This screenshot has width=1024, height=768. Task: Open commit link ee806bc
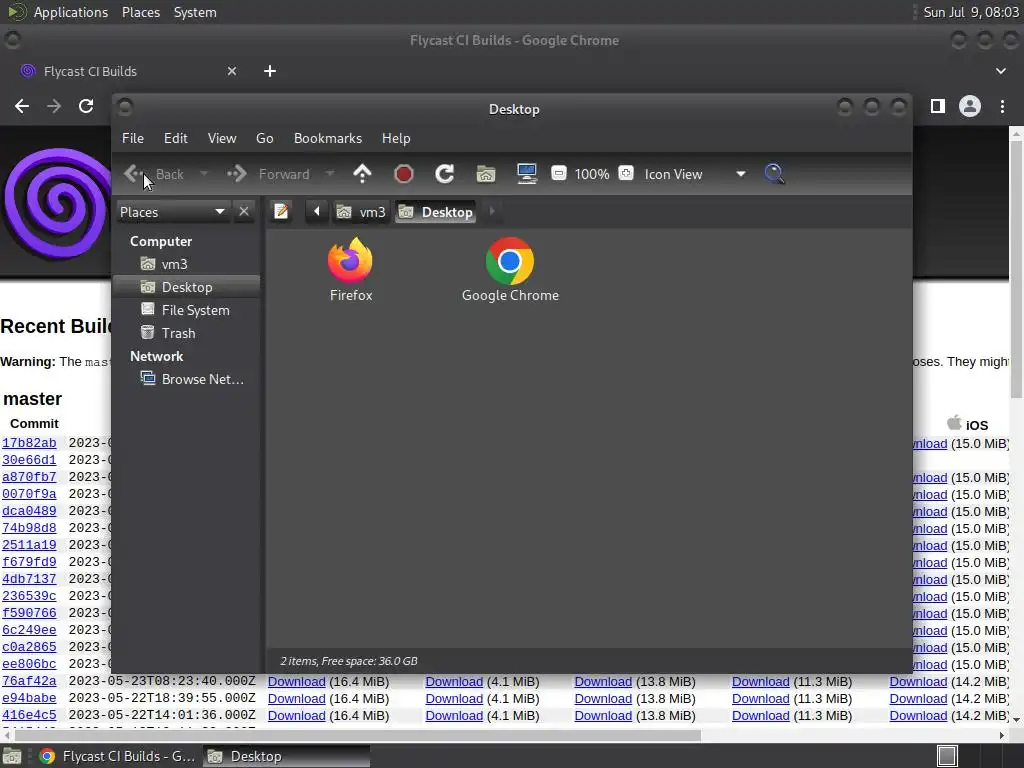click(x=29, y=664)
